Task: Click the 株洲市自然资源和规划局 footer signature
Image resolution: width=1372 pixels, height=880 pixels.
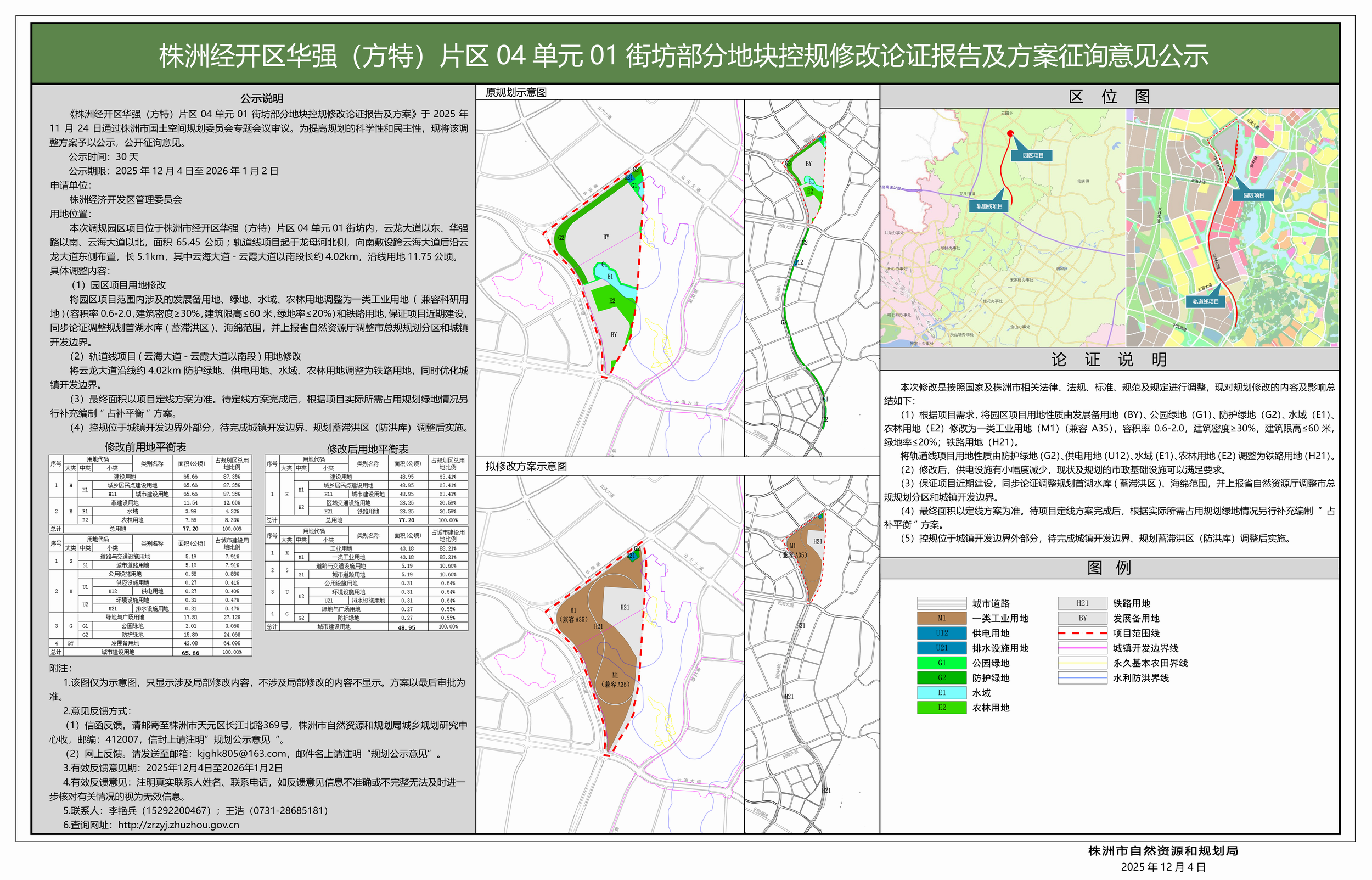Action: click(1163, 851)
